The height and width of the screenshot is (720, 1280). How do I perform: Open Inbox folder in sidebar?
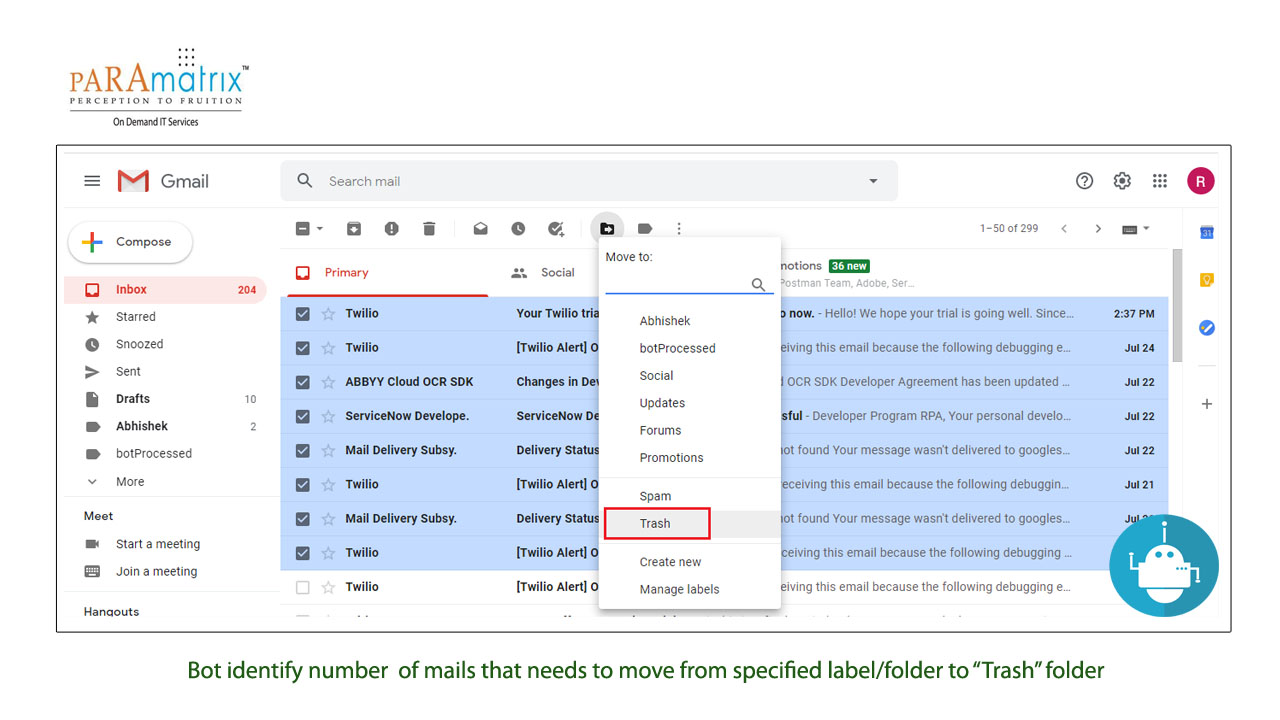165,290
